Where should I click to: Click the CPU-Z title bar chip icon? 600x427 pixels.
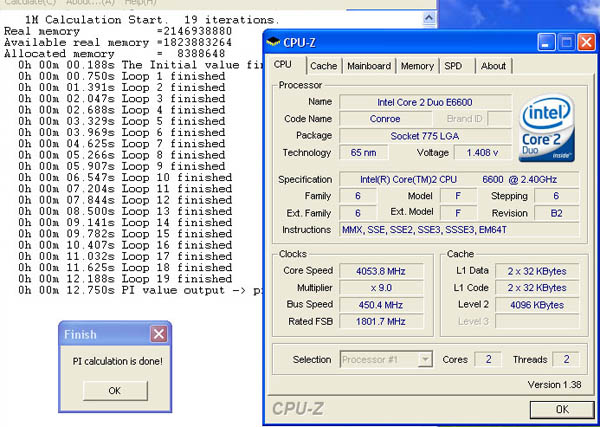[x=273, y=42]
